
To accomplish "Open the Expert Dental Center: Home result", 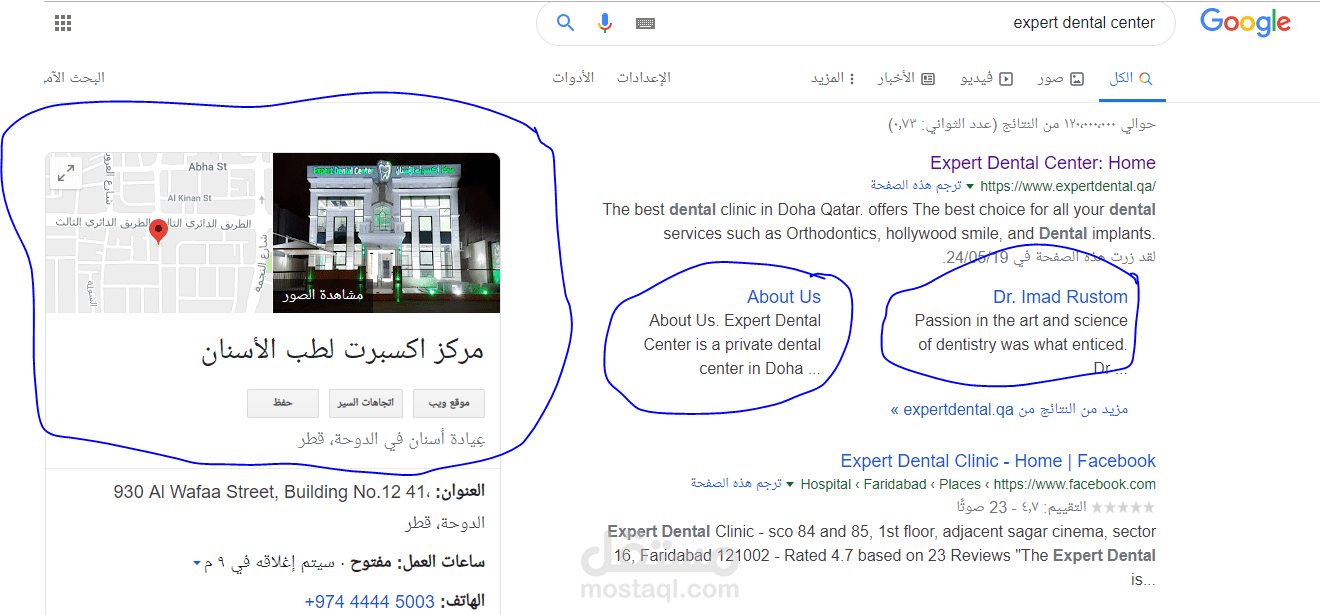I will pyautogui.click(x=1043, y=163).
